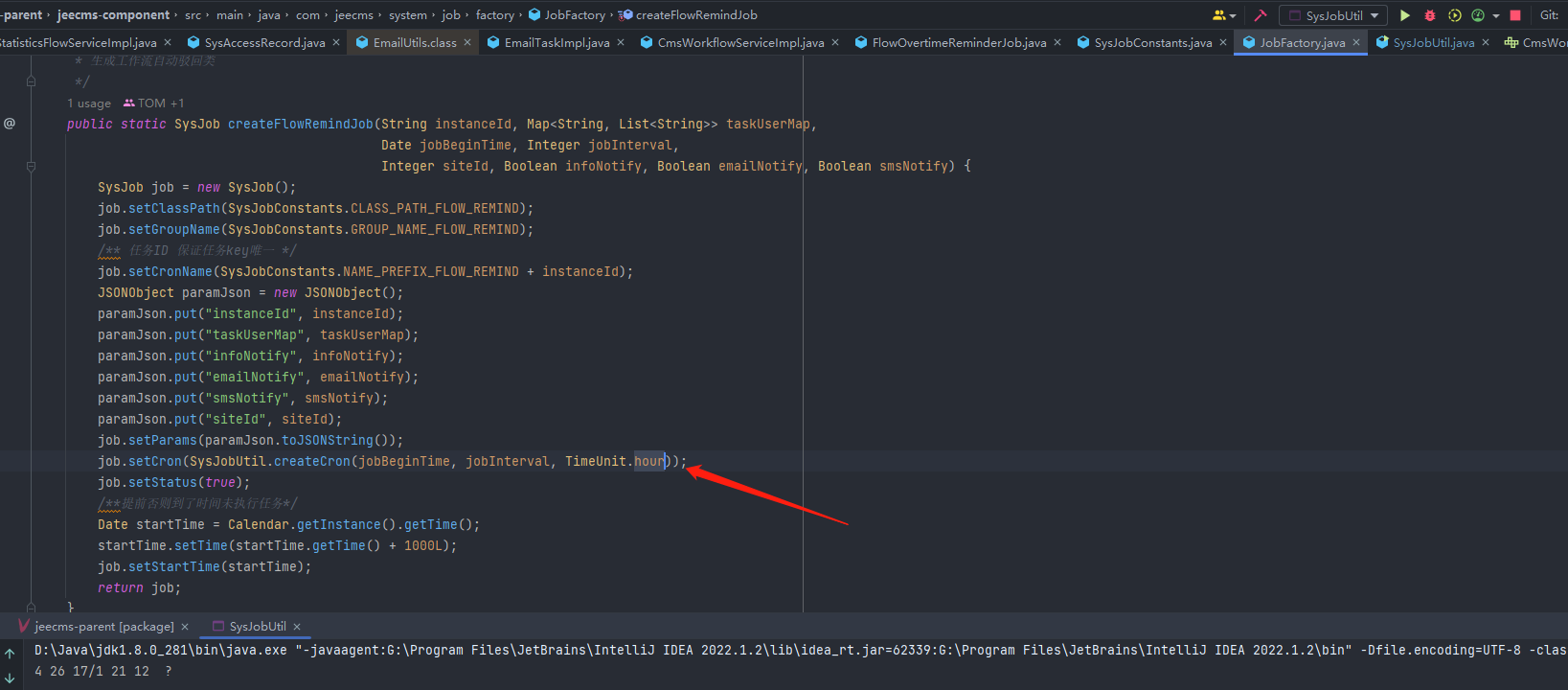Click 'SysJob job = new SysJob();' line

pos(196,188)
